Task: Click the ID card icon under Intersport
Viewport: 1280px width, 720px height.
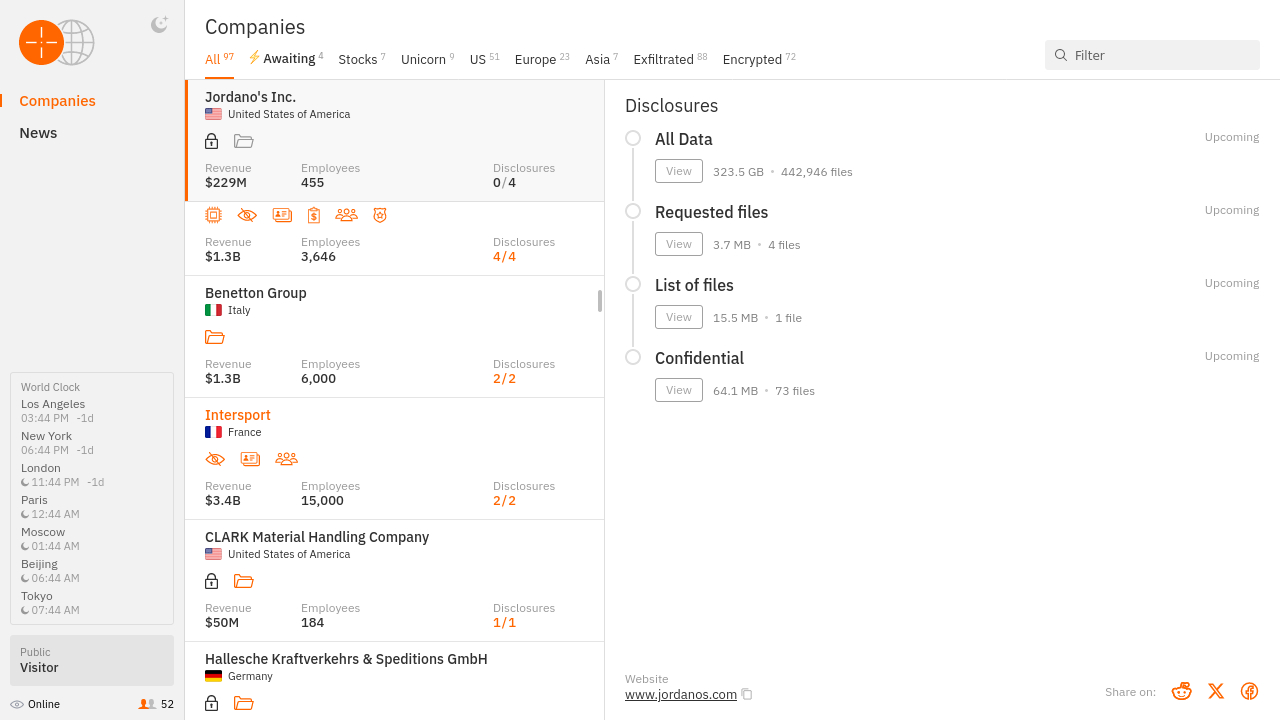Action: coord(250,459)
